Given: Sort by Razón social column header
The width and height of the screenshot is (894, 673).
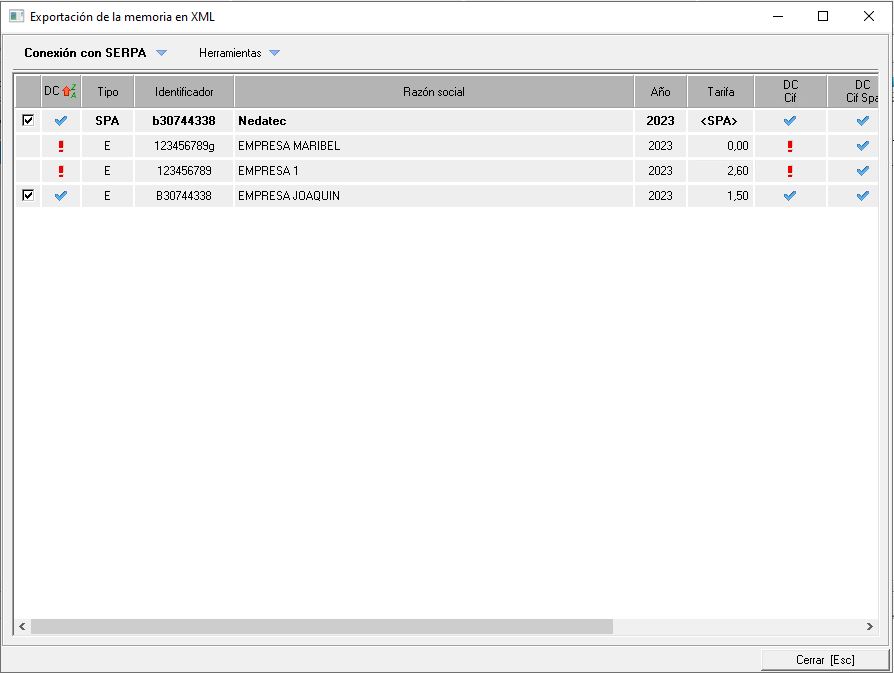Looking at the screenshot, I should tap(433, 92).
